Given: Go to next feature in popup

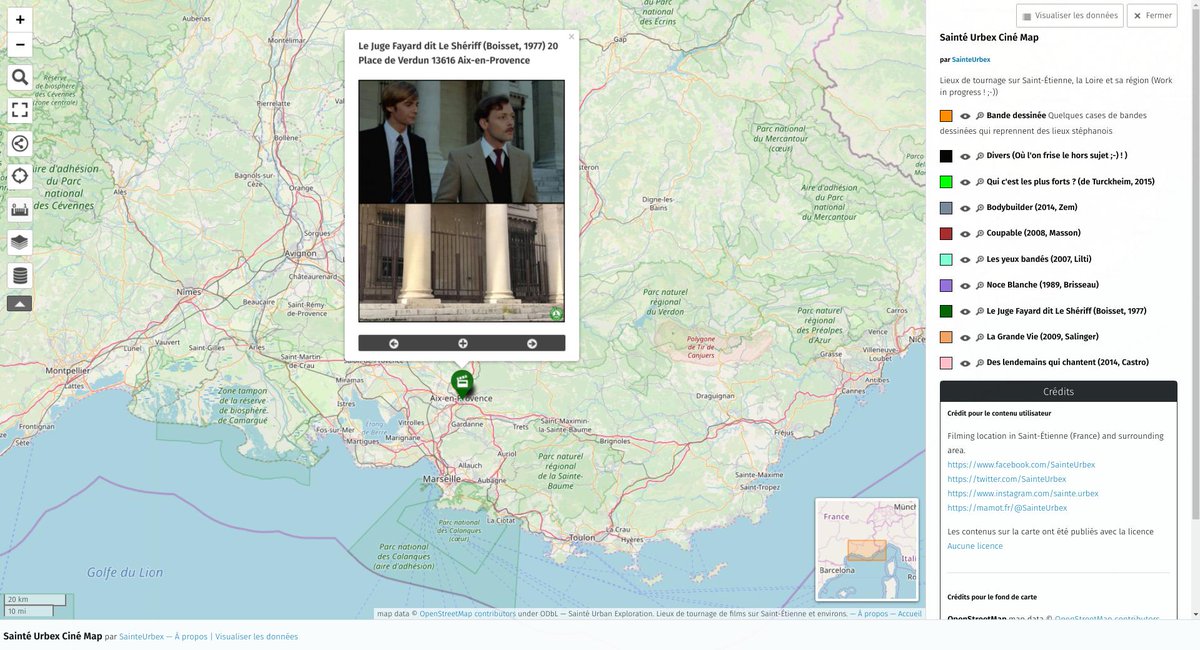Looking at the screenshot, I should point(532,343).
